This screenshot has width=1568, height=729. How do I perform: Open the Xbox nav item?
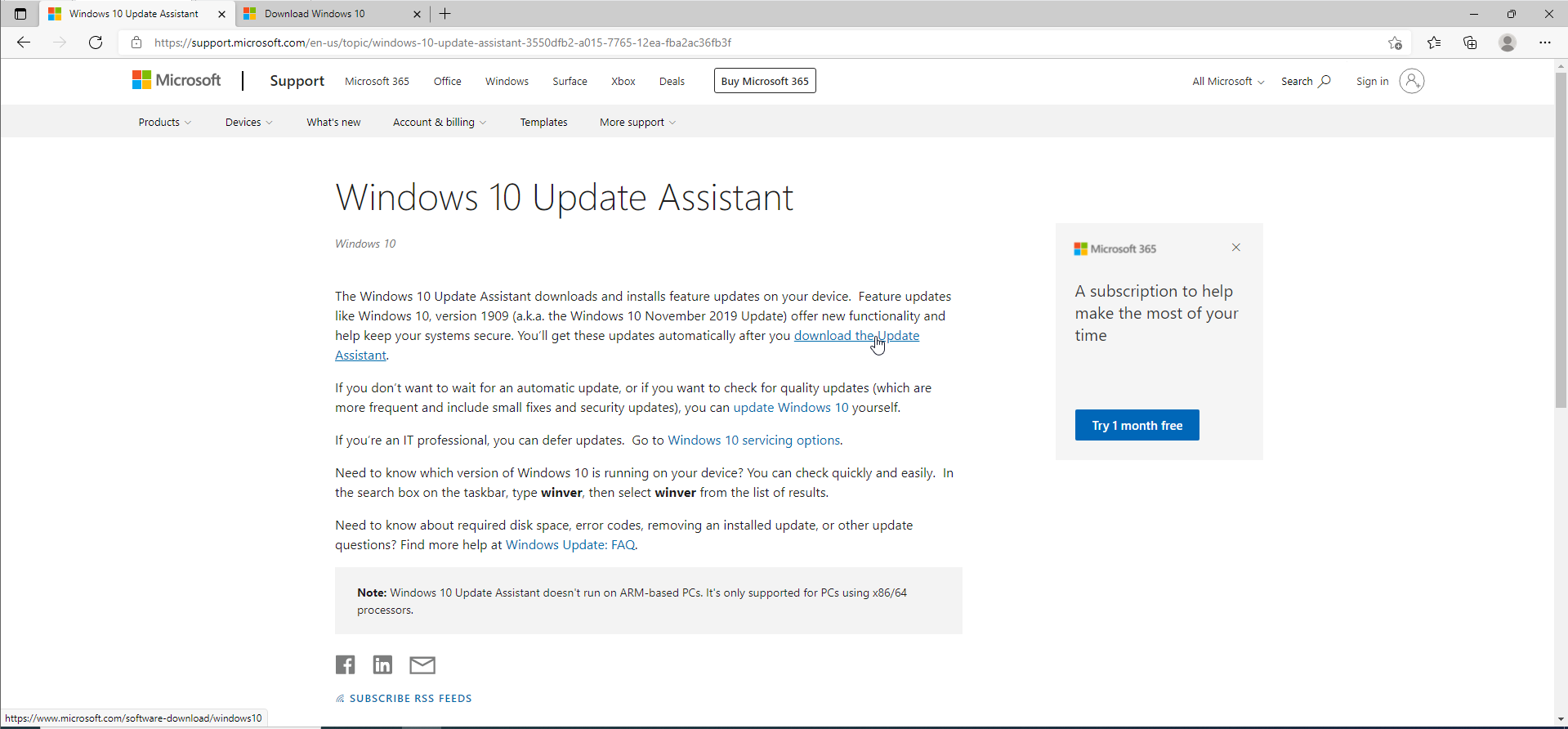[623, 81]
